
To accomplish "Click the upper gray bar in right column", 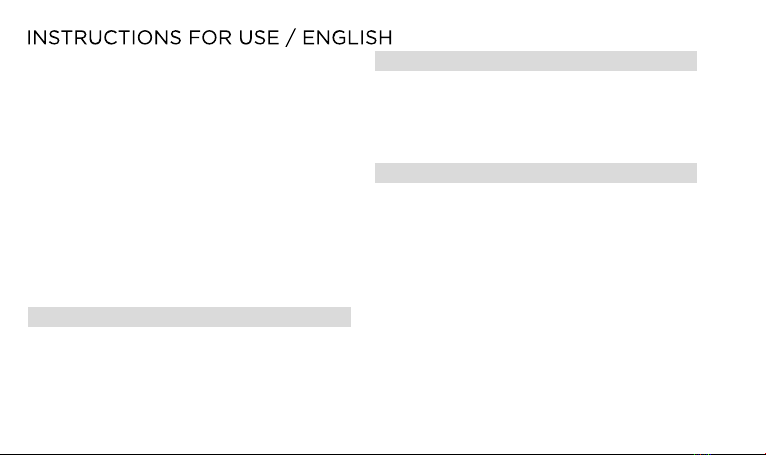I will 536,61.
